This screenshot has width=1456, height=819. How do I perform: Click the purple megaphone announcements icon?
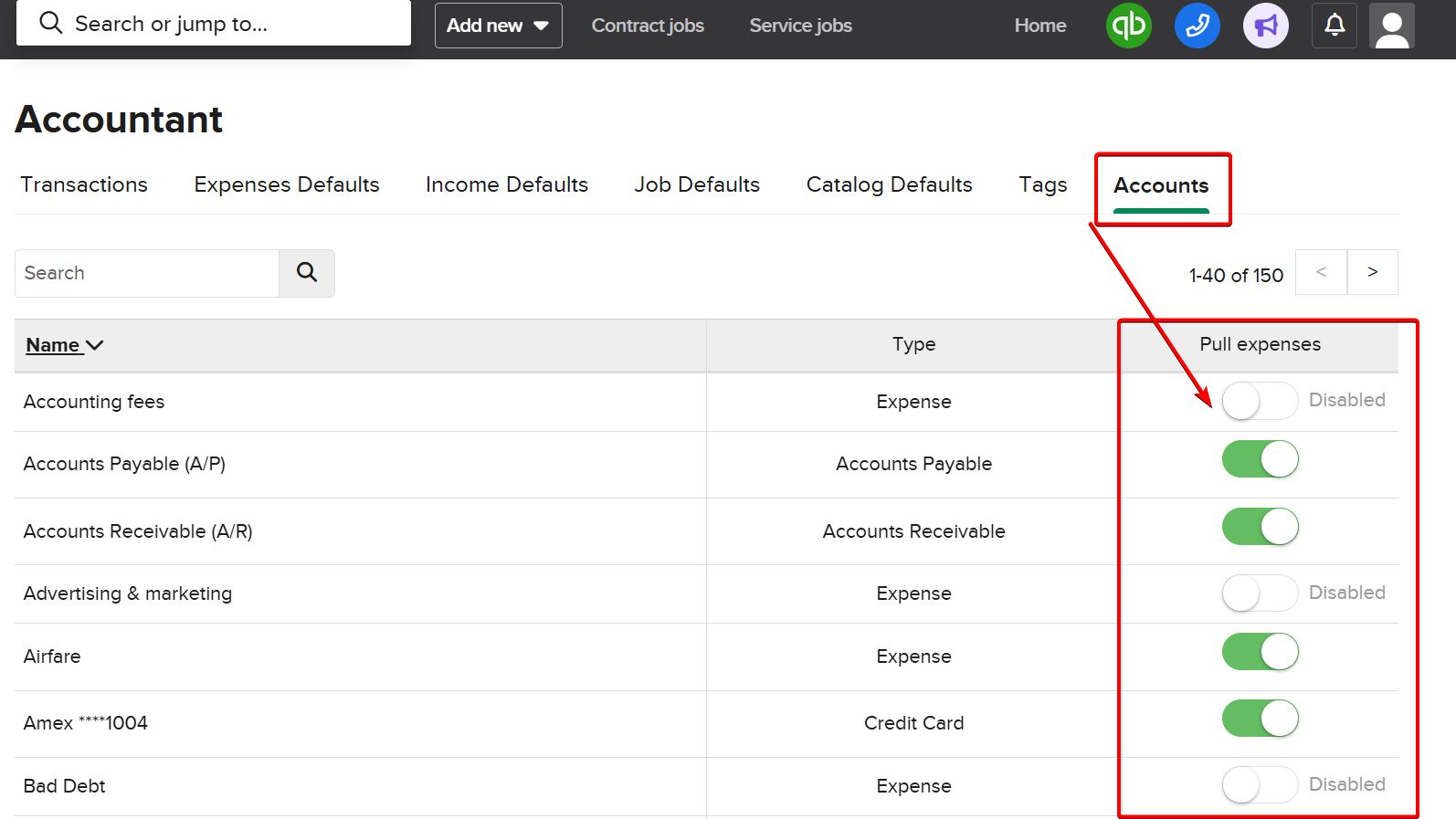[x=1265, y=26]
